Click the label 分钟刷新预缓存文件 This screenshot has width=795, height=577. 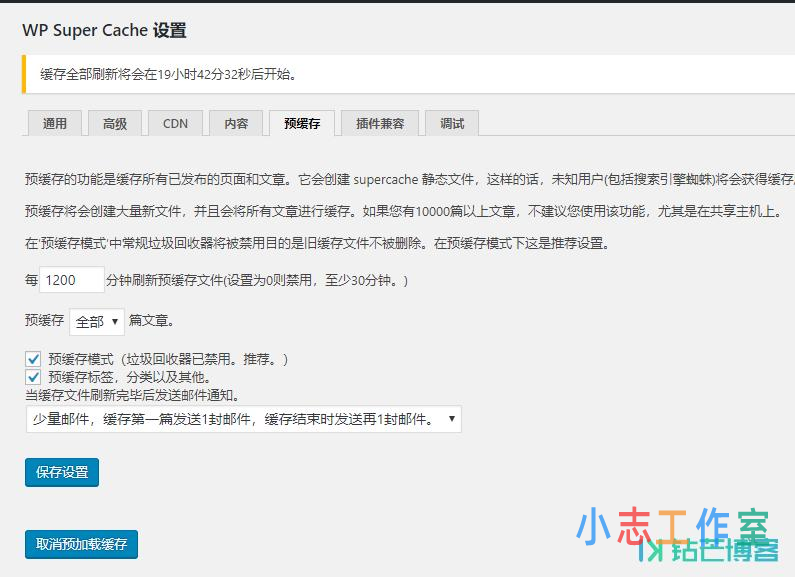click(256, 280)
